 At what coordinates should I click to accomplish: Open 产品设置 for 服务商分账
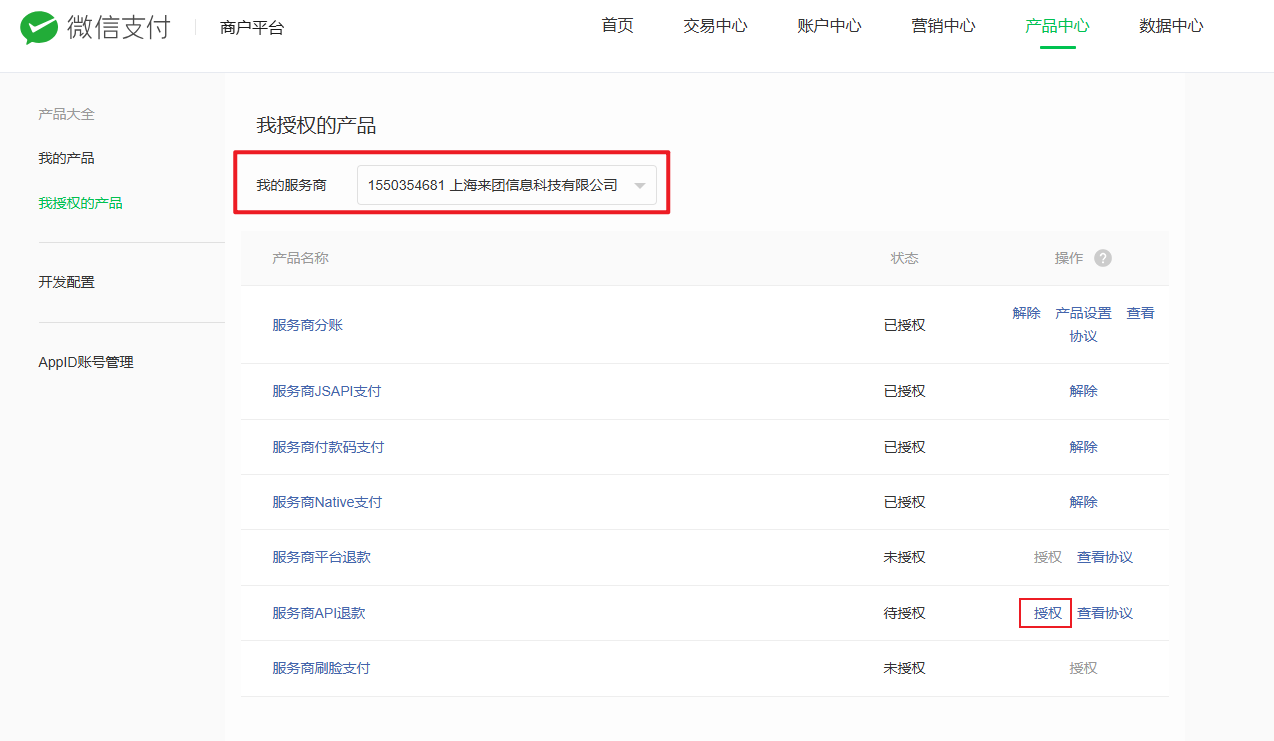[1083, 313]
